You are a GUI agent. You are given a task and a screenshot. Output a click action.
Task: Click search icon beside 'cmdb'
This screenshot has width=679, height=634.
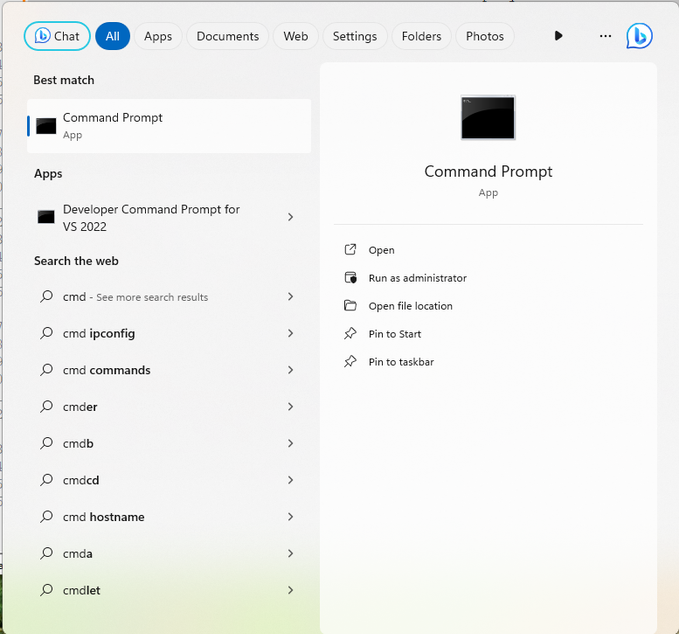46,443
